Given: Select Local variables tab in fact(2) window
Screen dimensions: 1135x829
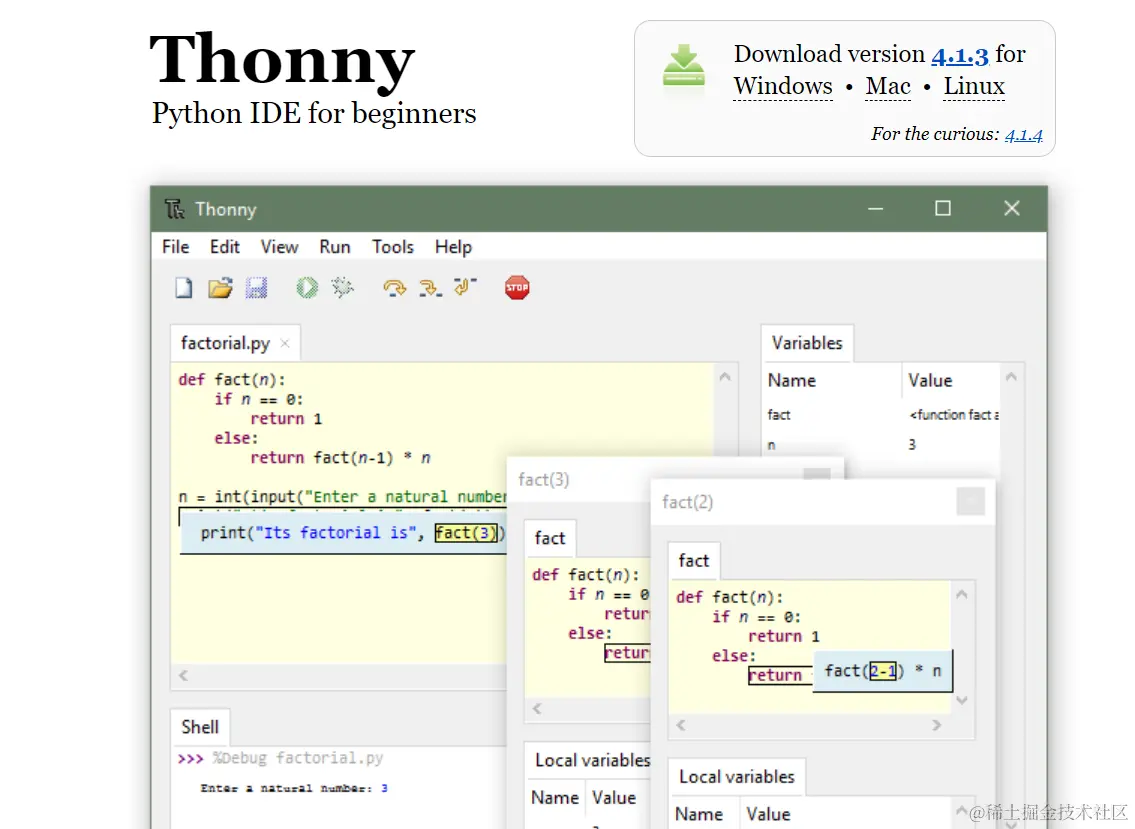Looking at the screenshot, I should pos(737,777).
